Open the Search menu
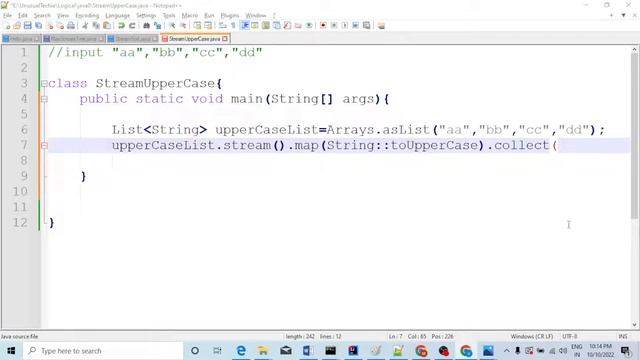The image size is (640, 360). [42, 16]
